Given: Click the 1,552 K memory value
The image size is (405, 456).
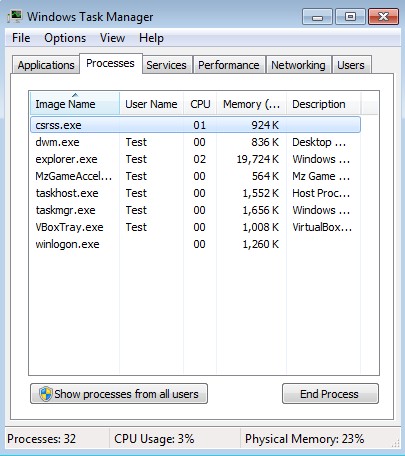Looking at the screenshot, I should 261,193.
